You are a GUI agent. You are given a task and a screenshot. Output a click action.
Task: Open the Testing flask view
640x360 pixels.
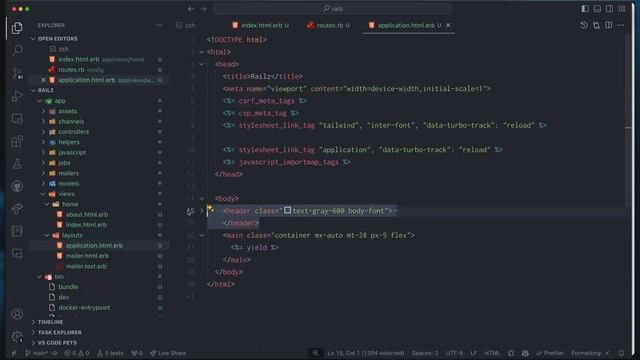pyautogui.click(x=17, y=164)
